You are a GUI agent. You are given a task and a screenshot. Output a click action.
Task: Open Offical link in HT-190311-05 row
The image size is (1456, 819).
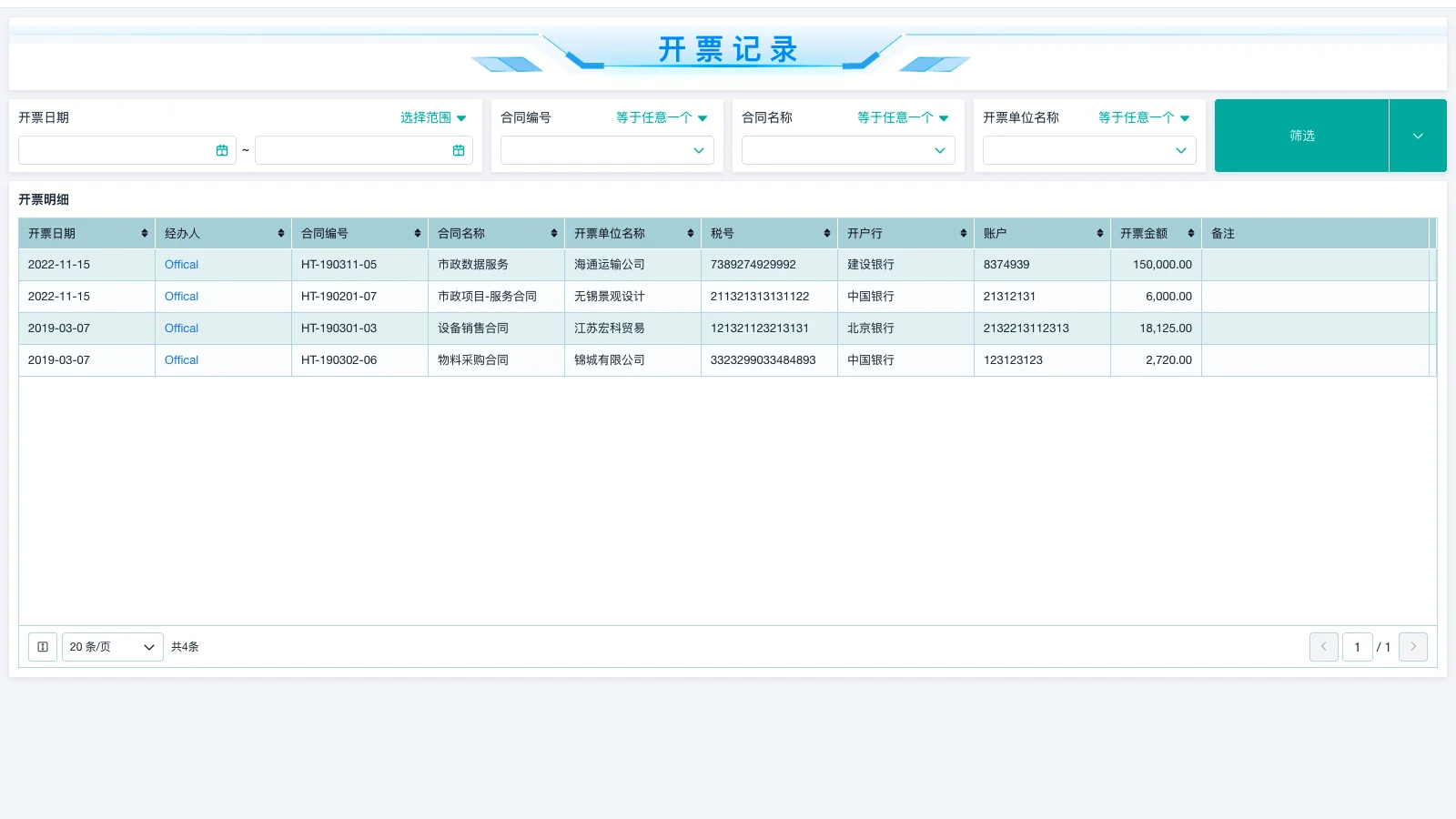[x=181, y=265]
